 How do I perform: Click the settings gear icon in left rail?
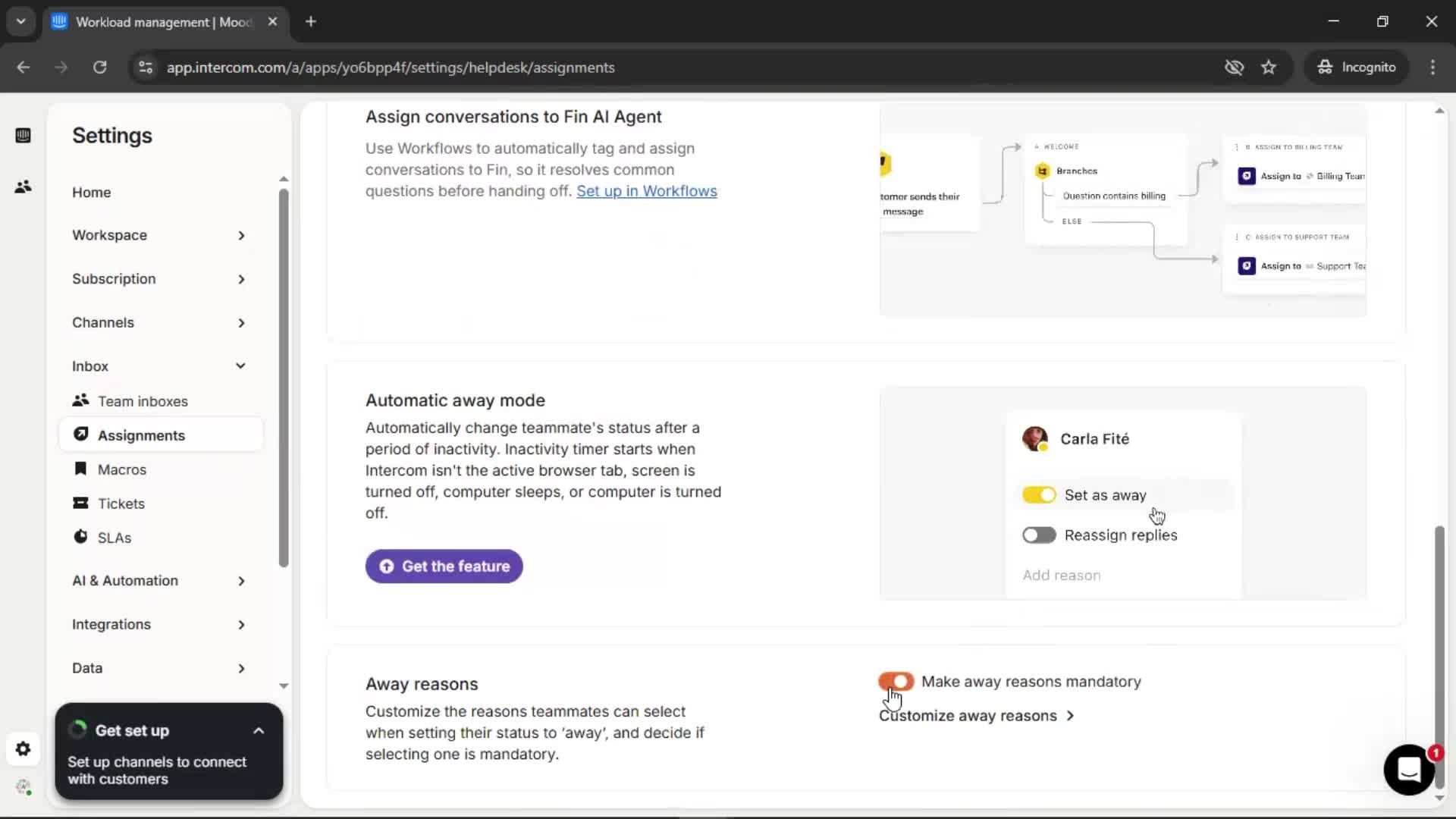click(x=23, y=749)
